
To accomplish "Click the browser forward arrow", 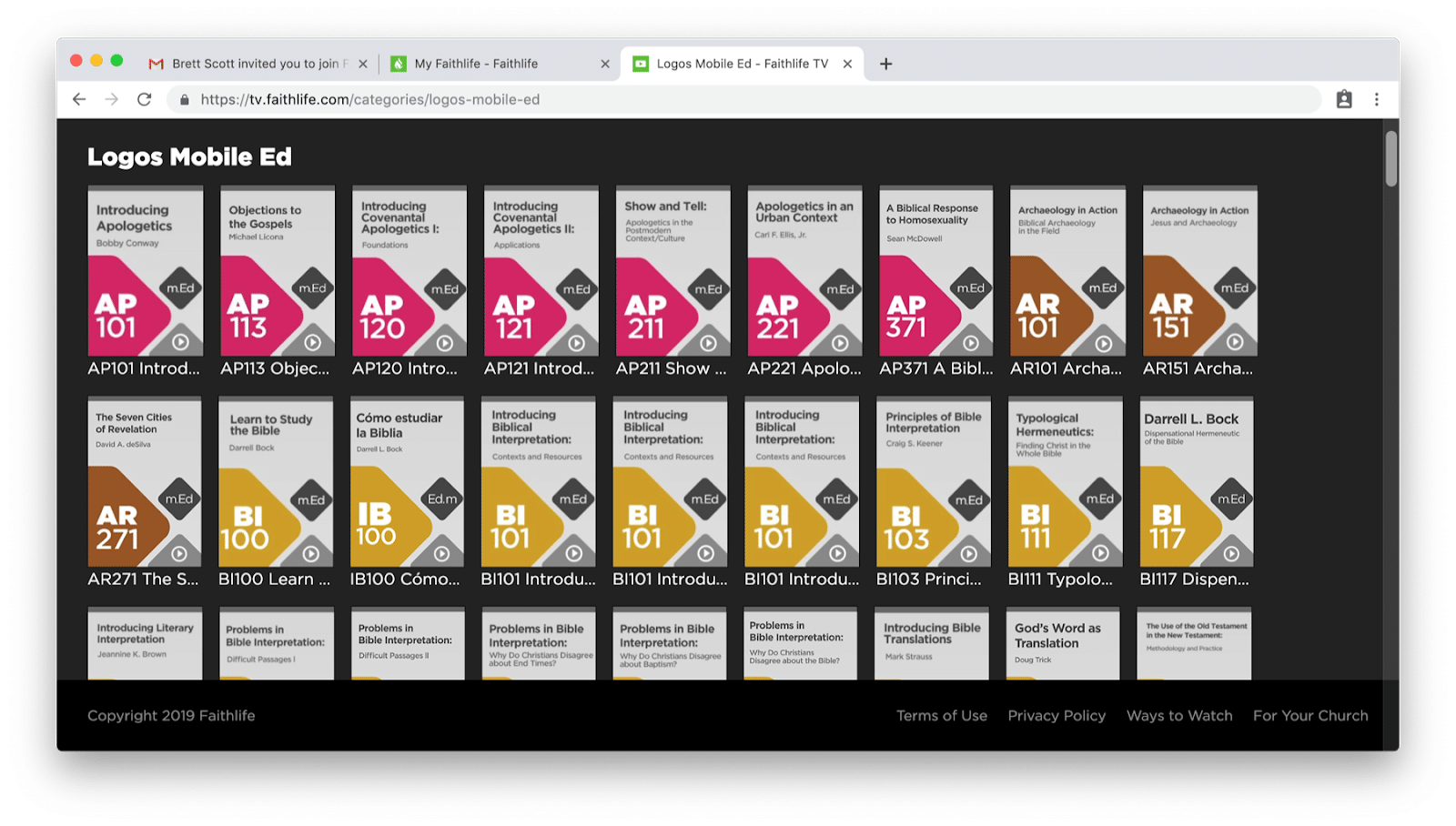I will (111, 99).
